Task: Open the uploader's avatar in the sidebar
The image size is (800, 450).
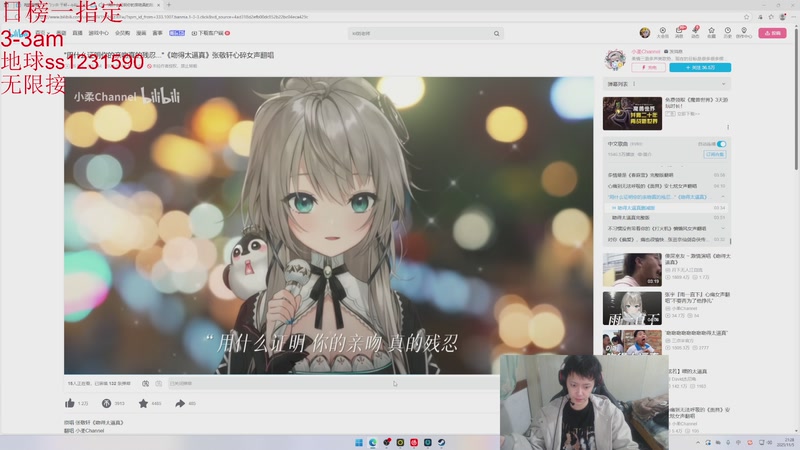Action: [x=615, y=60]
